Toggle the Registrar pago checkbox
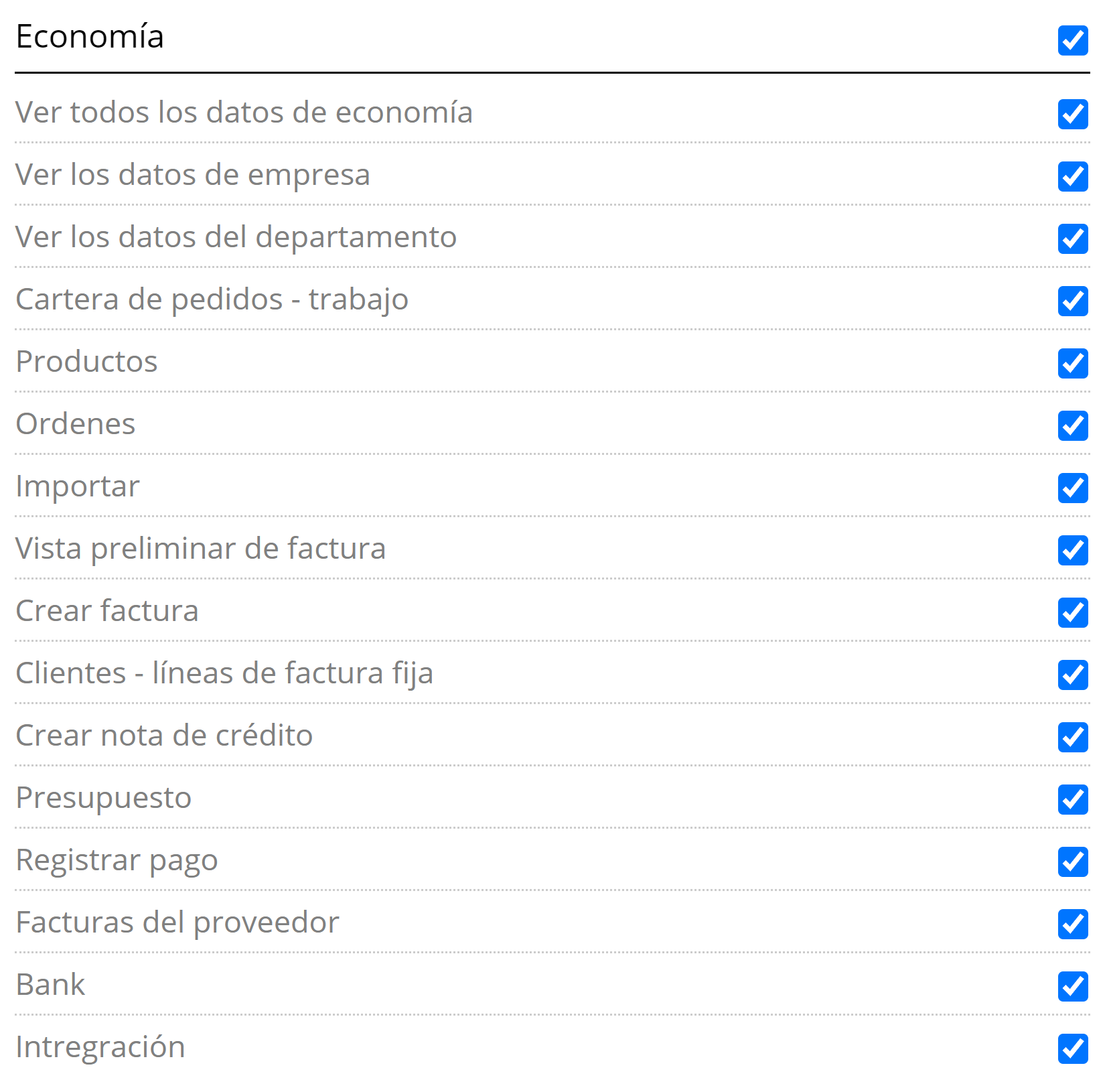1105x1092 pixels. click(x=1072, y=862)
